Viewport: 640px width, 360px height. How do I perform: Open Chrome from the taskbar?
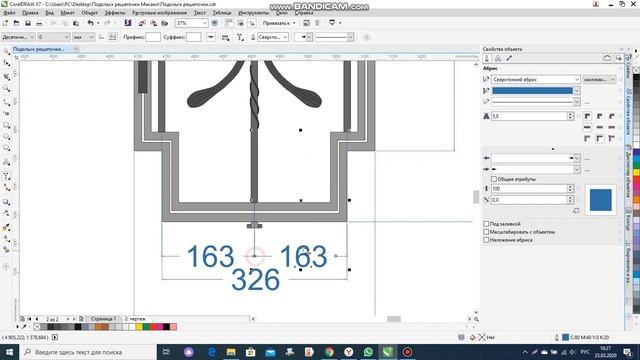[329, 352]
